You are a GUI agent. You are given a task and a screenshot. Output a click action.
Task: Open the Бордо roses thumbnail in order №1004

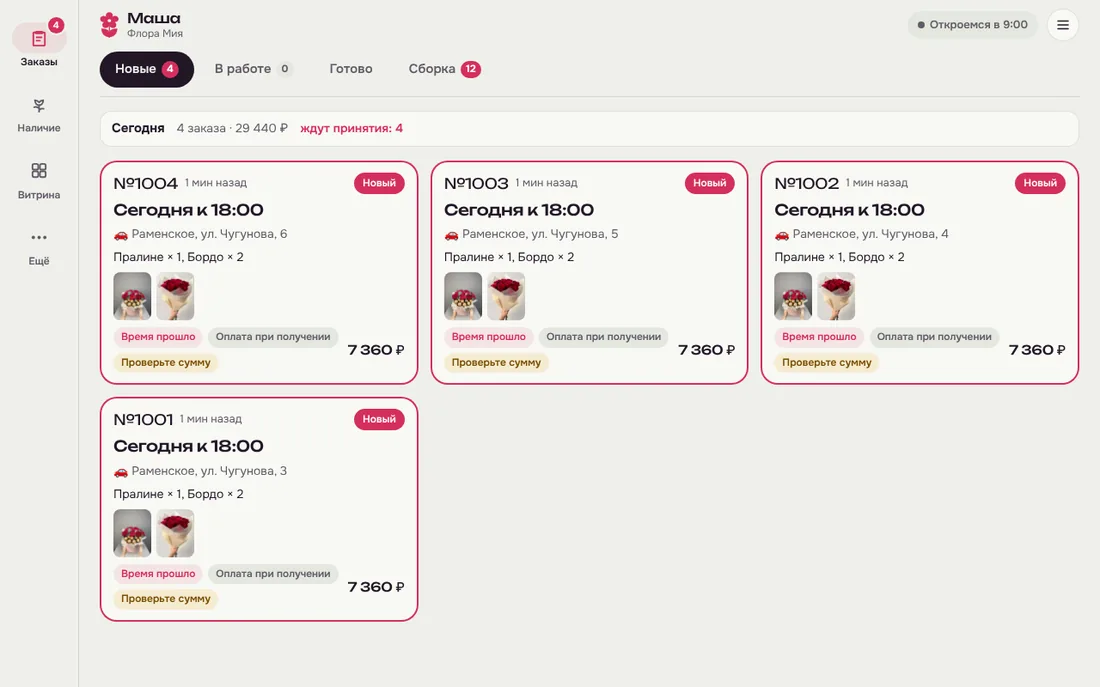pyautogui.click(x=175, y=296)
